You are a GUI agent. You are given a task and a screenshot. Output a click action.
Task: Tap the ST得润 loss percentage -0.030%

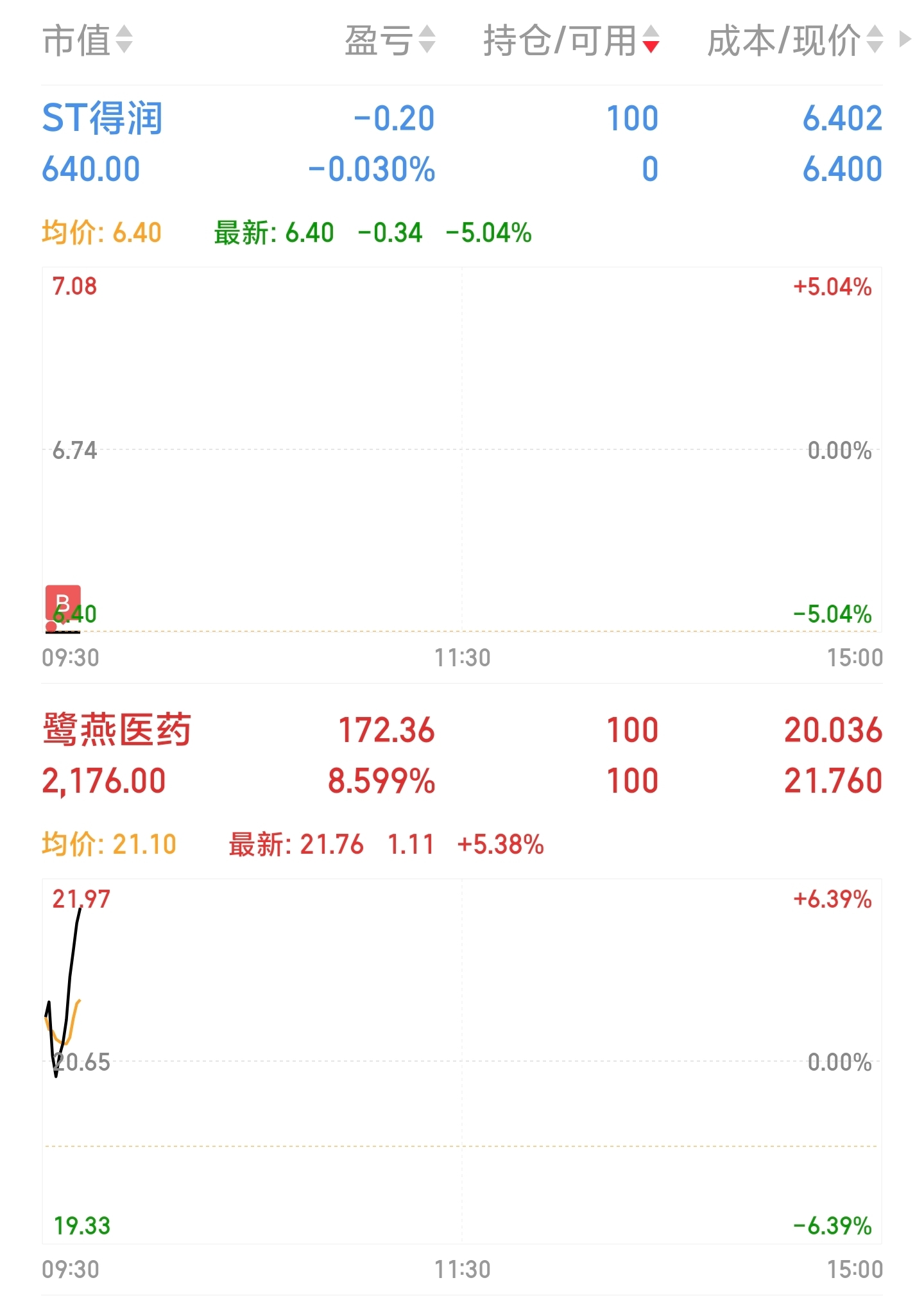pos(372,169)
